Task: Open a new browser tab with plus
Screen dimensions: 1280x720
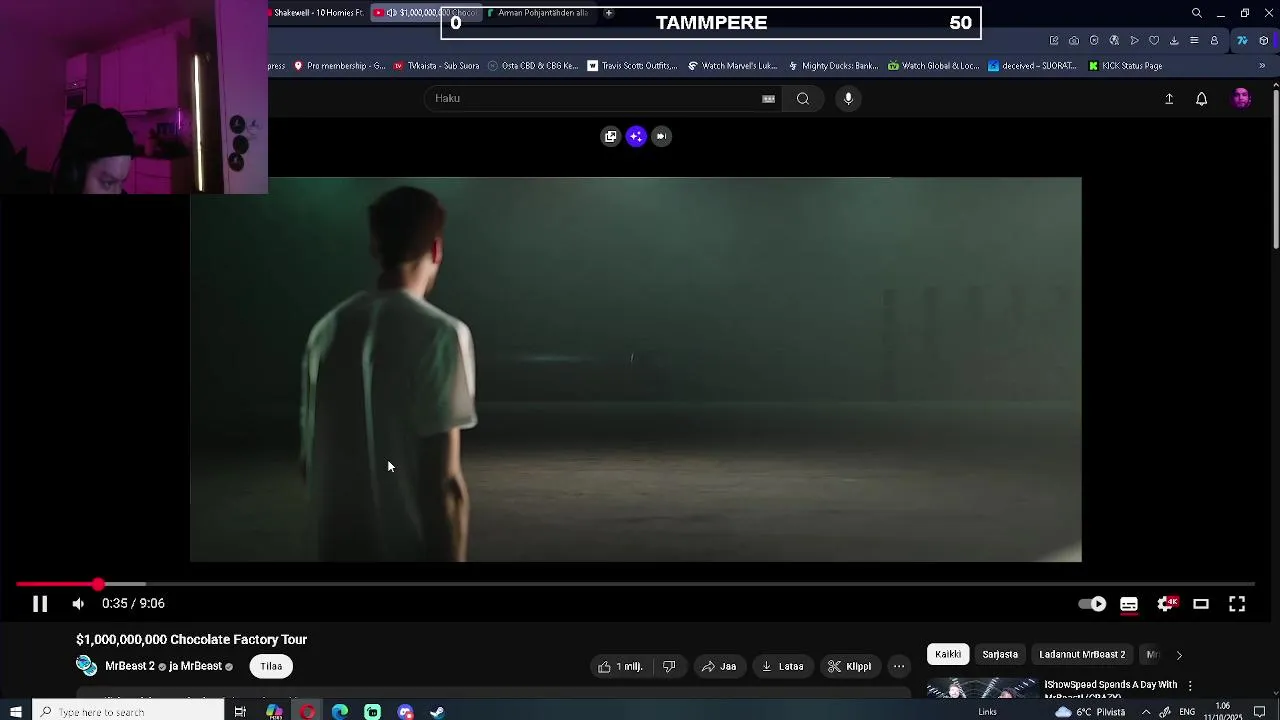Action: click(x=608, y=13)
